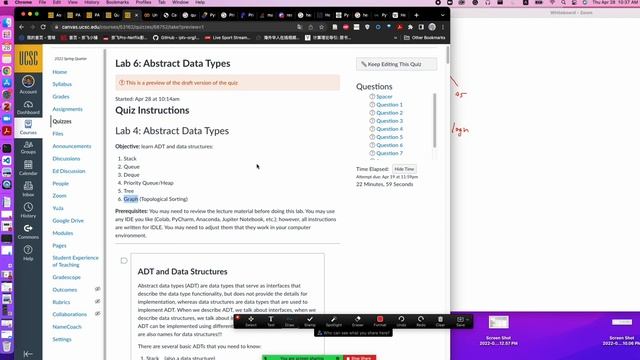Open Account in Canvas global navigation
The height and width of the screenshot is (360, 640).
28,84
